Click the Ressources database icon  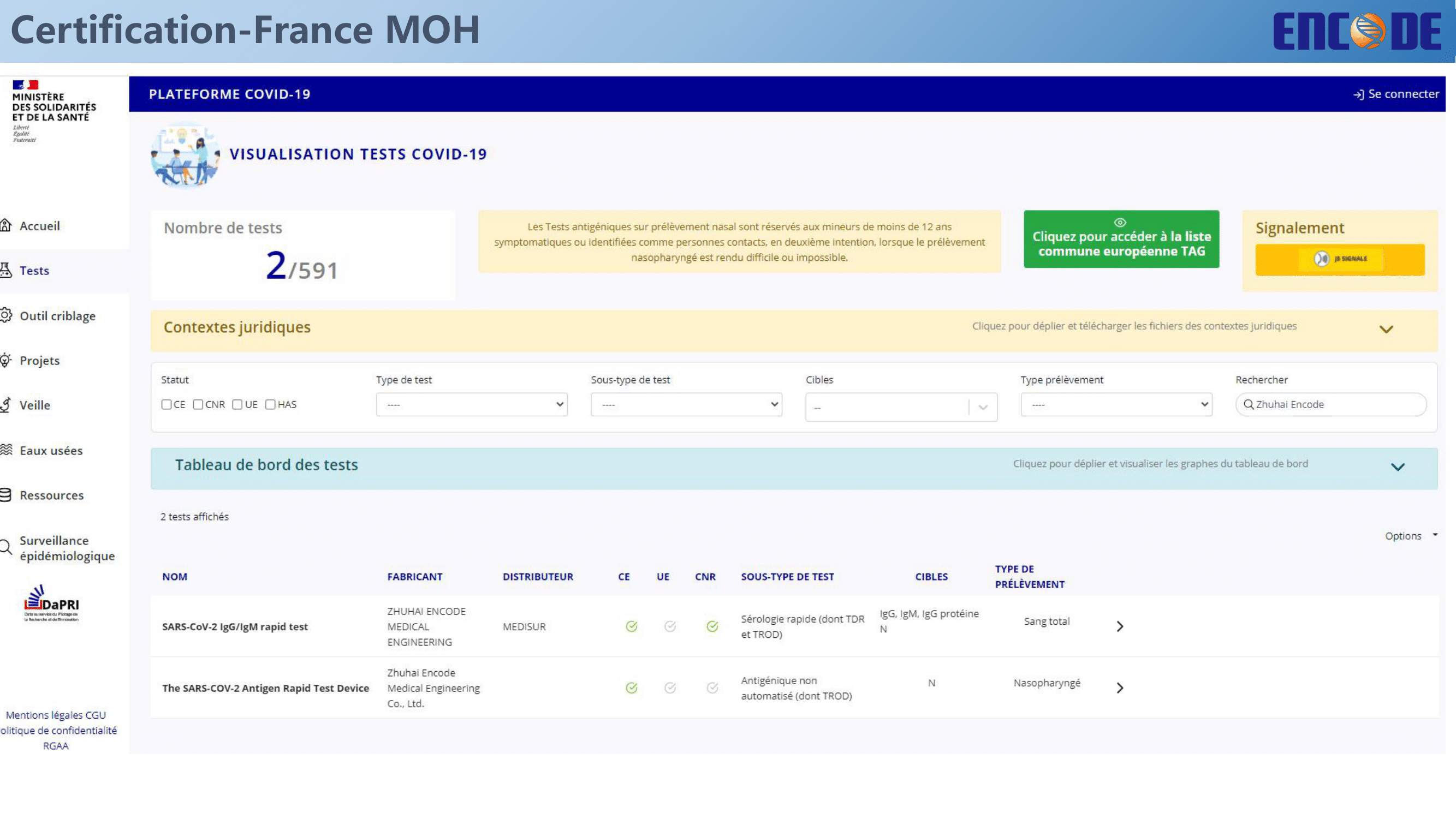[5, 495]
